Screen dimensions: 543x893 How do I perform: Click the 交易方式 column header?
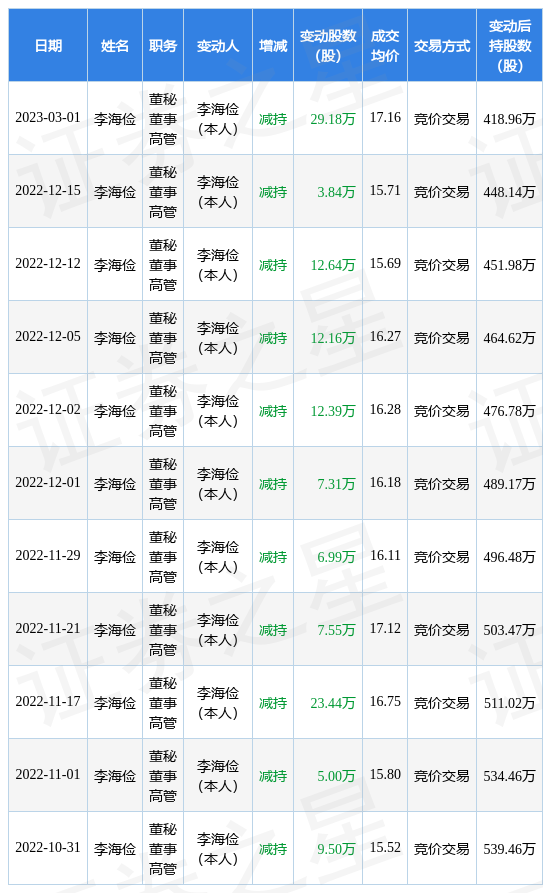click(442, 46)
